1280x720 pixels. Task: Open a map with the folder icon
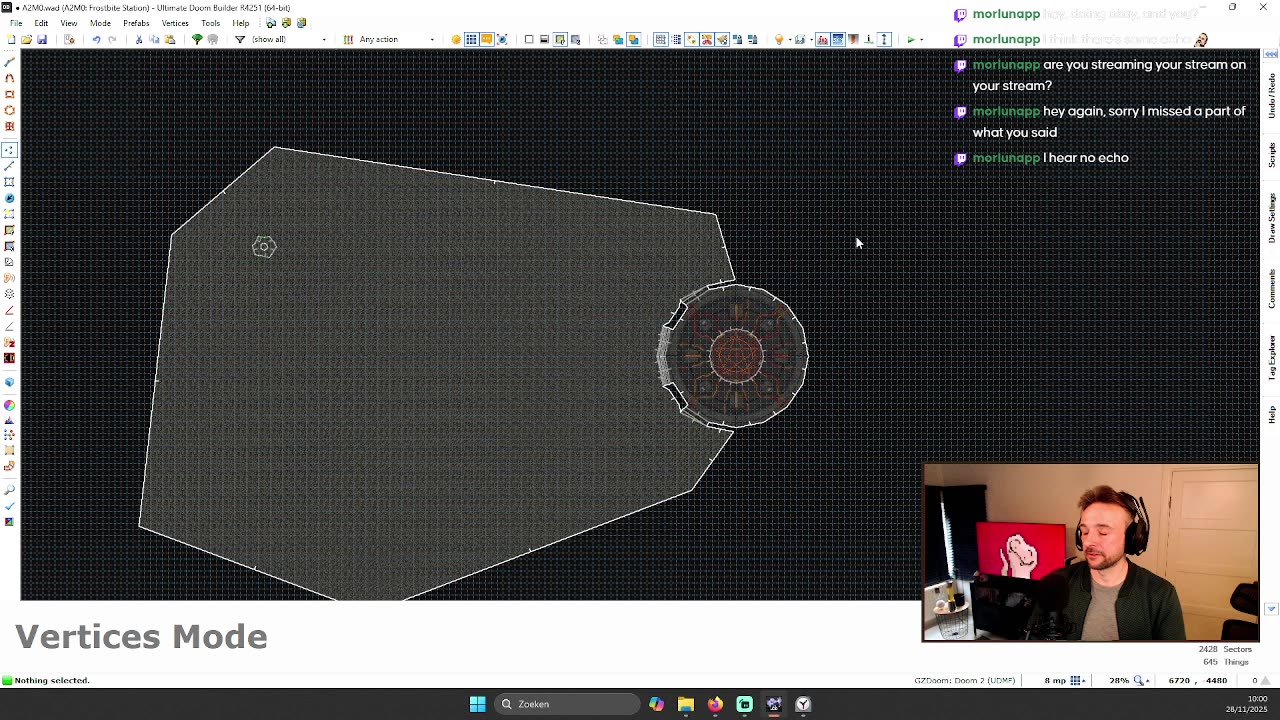tap(26, 39)
